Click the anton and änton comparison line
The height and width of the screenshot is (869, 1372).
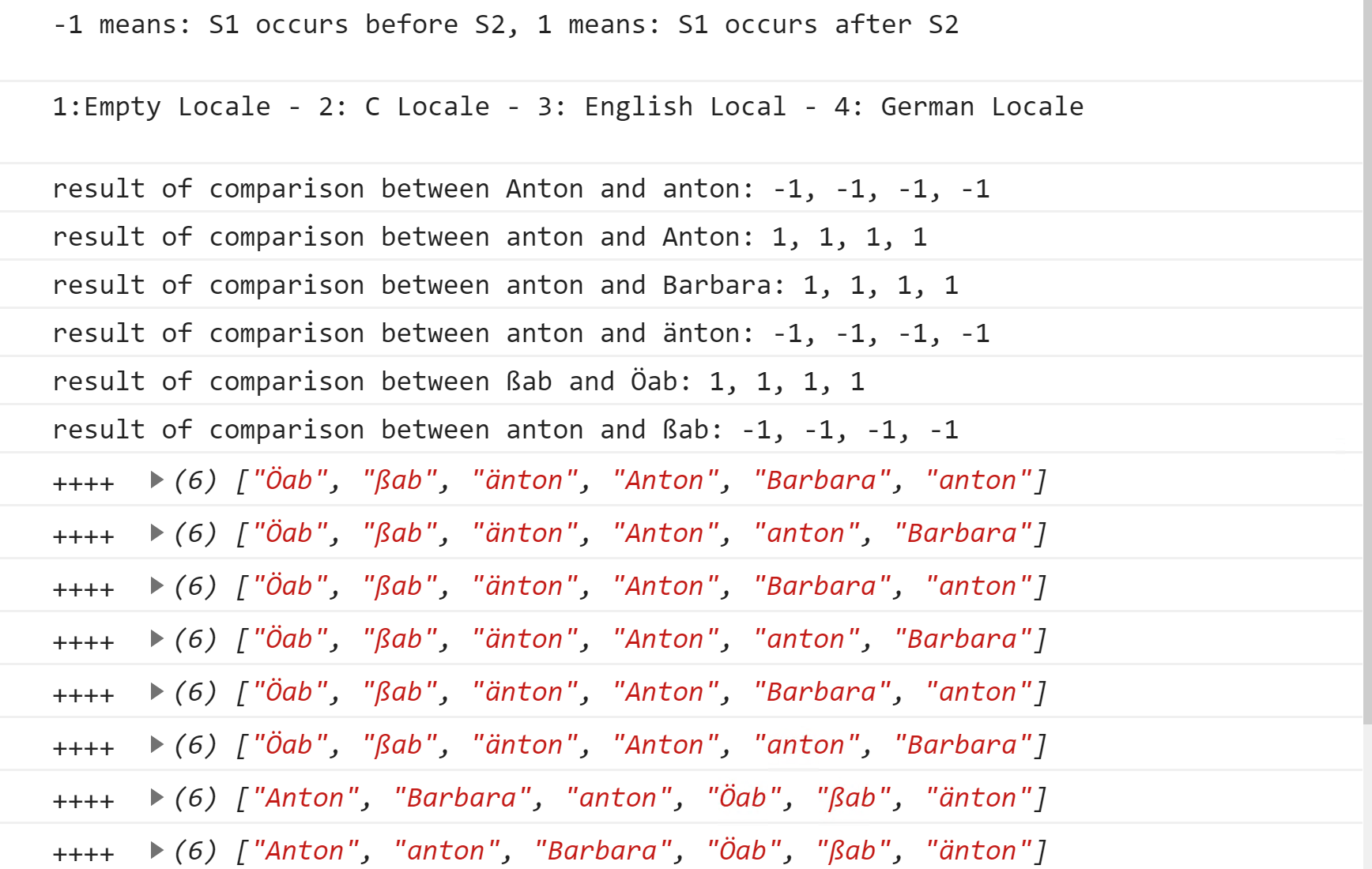tap(521, 333)
